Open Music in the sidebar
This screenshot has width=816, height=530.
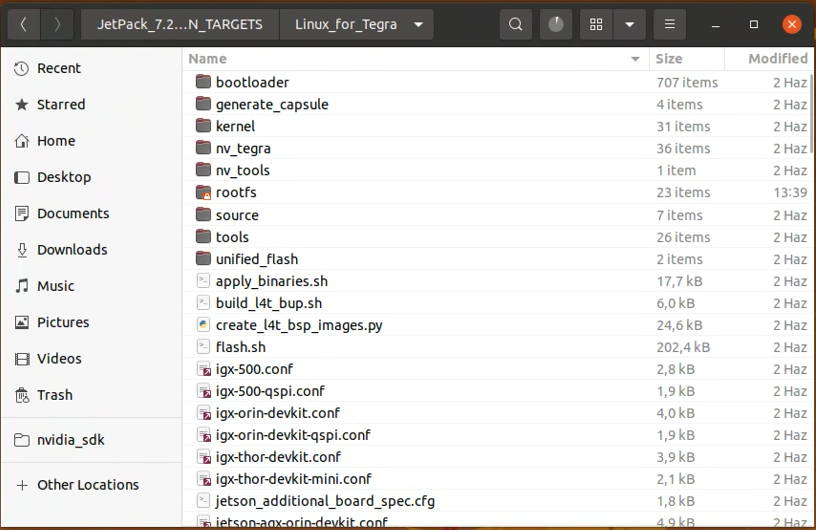coord(91,286)
